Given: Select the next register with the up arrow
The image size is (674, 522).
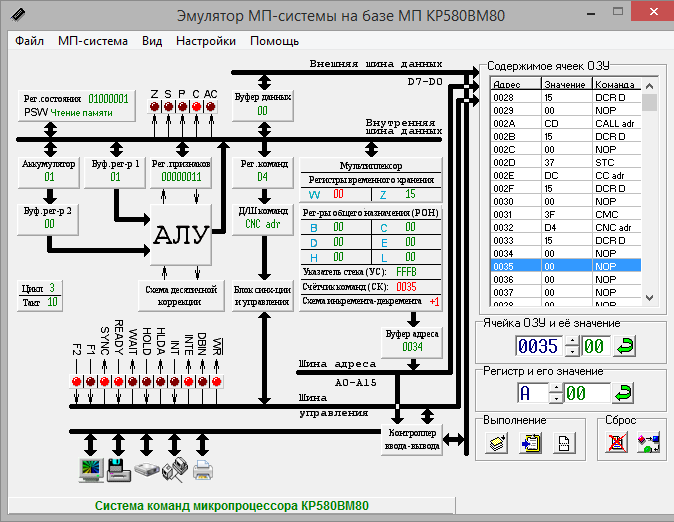Looking at the screenshot, I should click(x=556, y=388).
